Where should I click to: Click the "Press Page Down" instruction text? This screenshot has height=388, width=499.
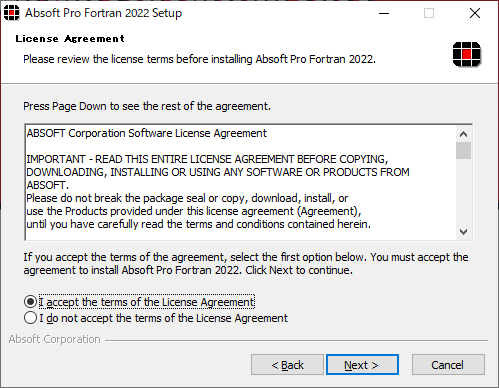pos(147,106)
